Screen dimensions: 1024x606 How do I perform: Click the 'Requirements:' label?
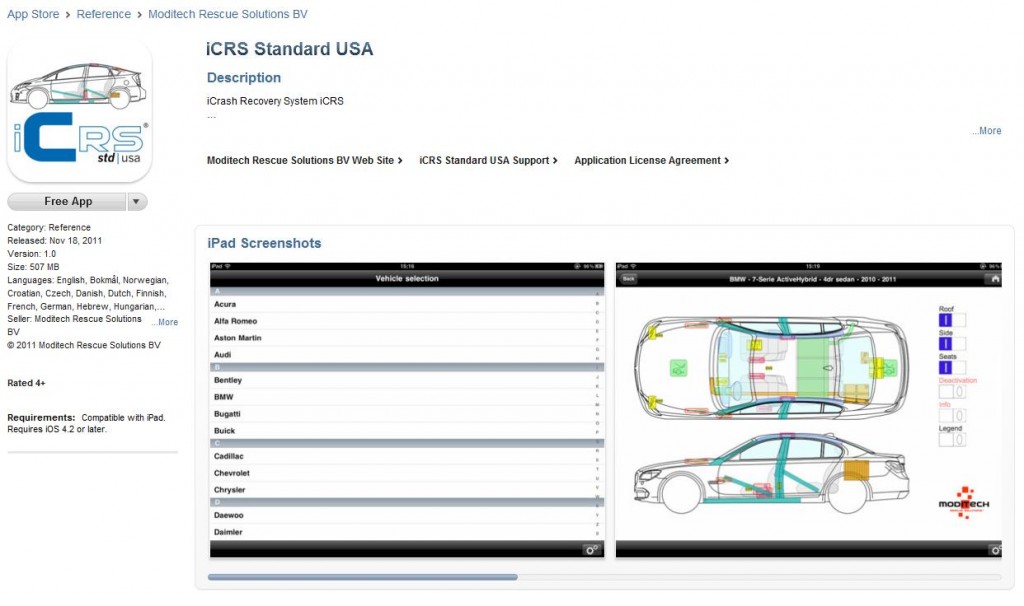41,417
